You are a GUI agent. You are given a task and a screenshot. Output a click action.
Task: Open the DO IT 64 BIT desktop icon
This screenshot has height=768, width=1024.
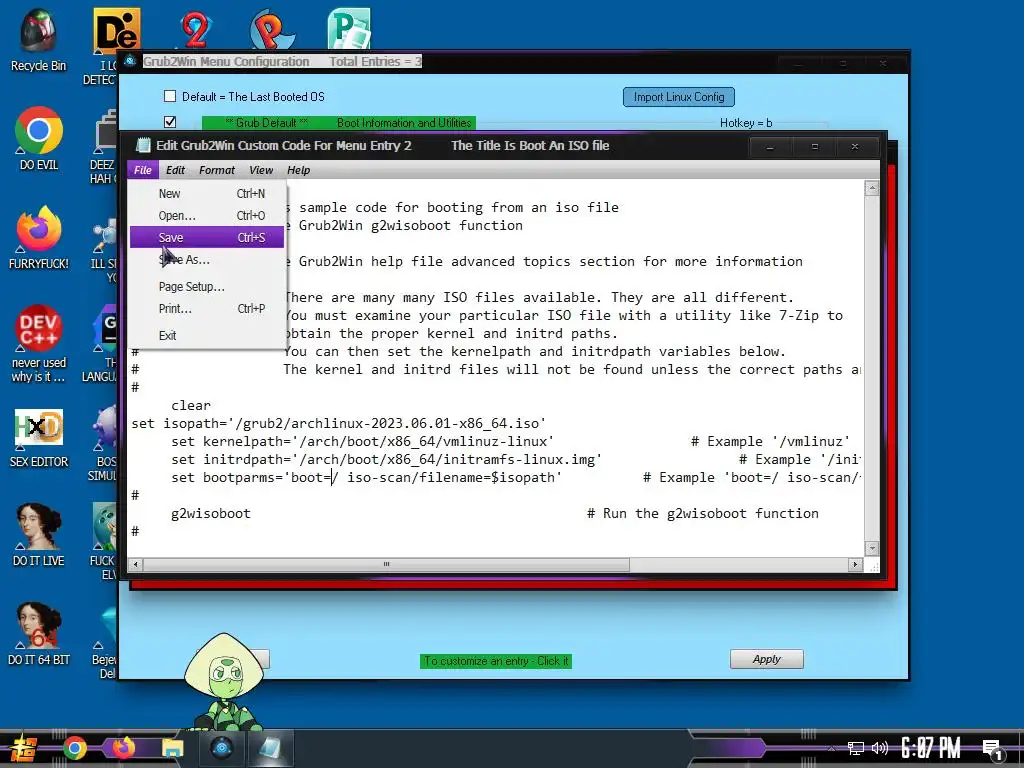click(38, 633)
